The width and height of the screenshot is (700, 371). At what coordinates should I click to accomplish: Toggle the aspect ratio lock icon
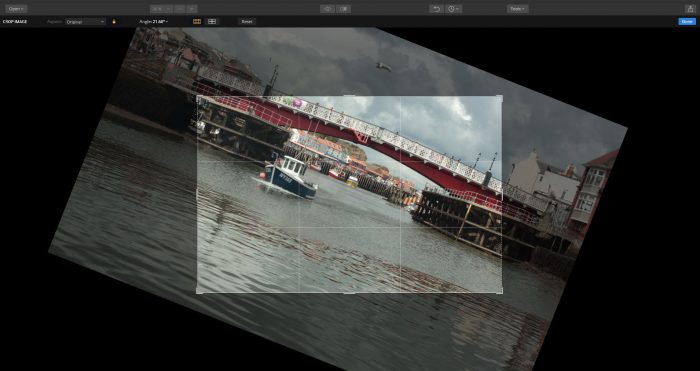point(114,21)
